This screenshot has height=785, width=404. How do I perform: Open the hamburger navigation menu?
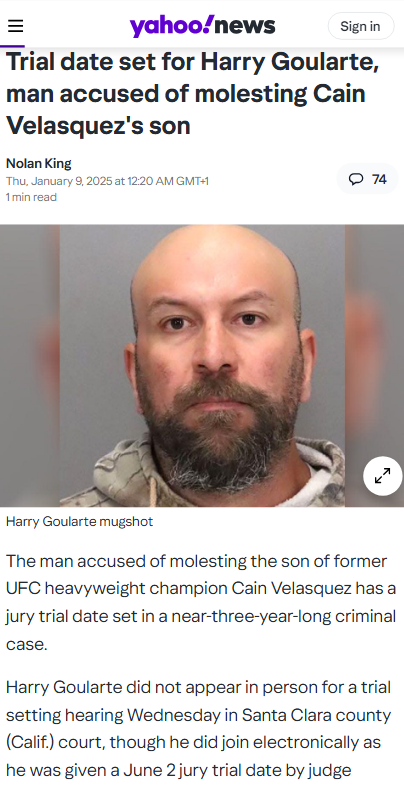[x=16, y=26]
